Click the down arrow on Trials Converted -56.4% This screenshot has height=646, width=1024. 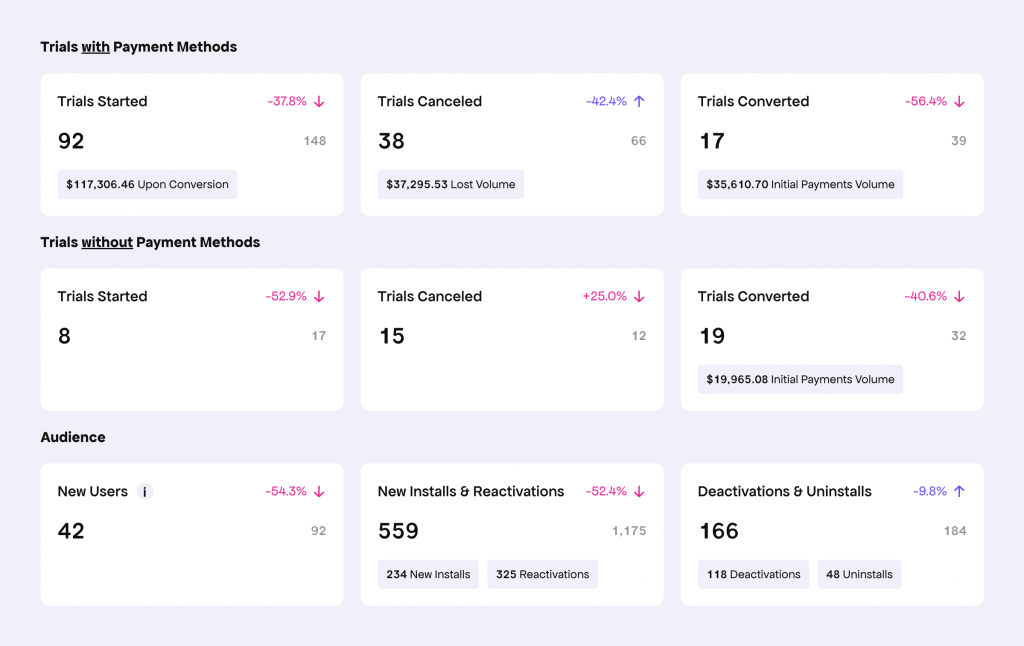pyautogui.click(x=959, y=101)
